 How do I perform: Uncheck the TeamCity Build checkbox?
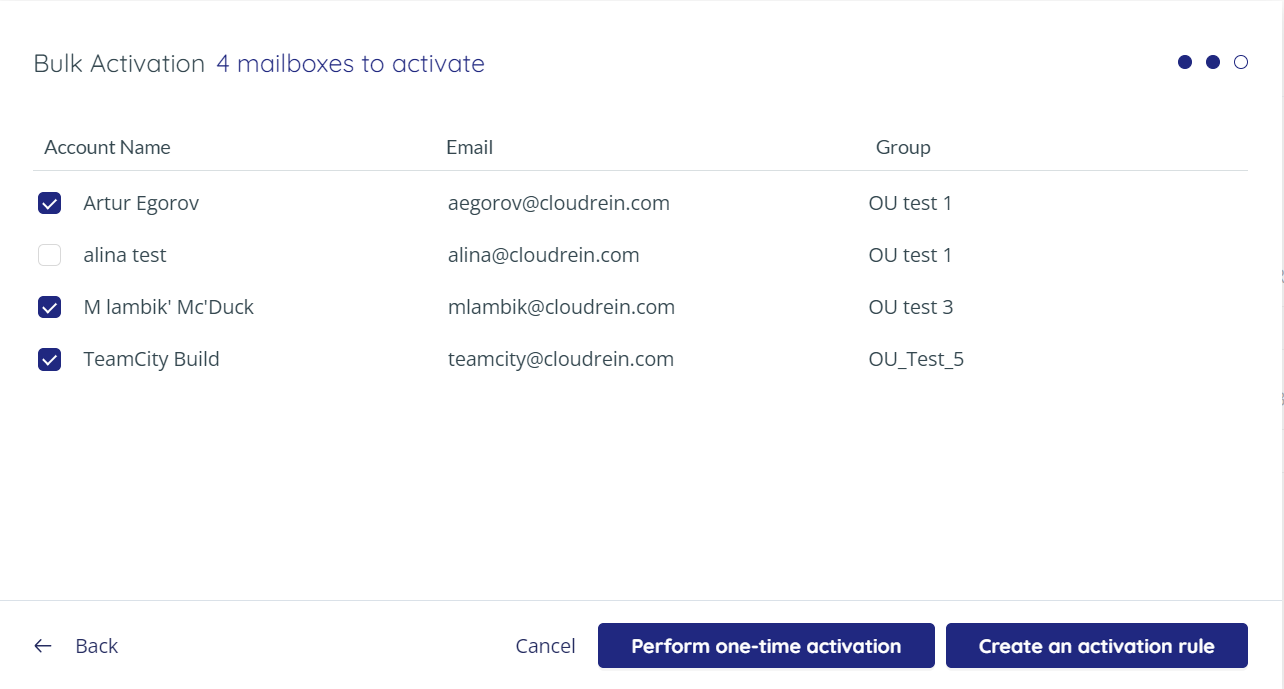(x=50, y=359)
